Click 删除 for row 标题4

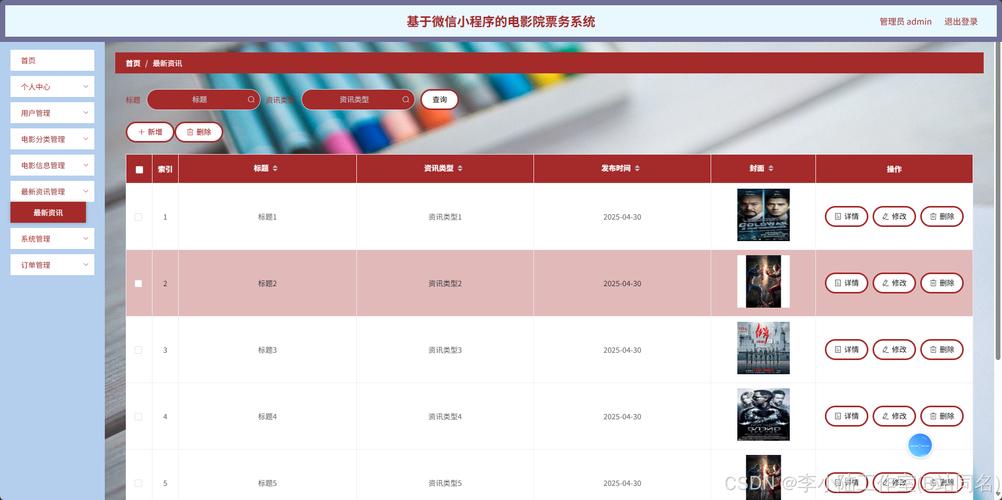942,416
